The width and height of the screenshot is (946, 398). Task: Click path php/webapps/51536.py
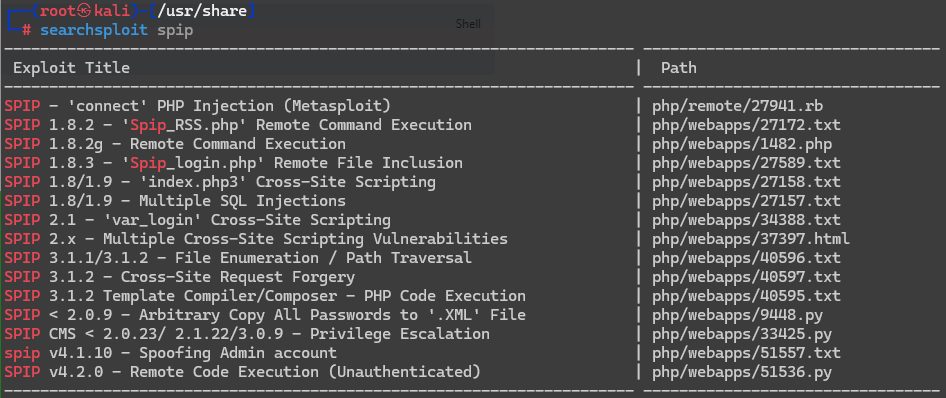(x=741, y=372)
